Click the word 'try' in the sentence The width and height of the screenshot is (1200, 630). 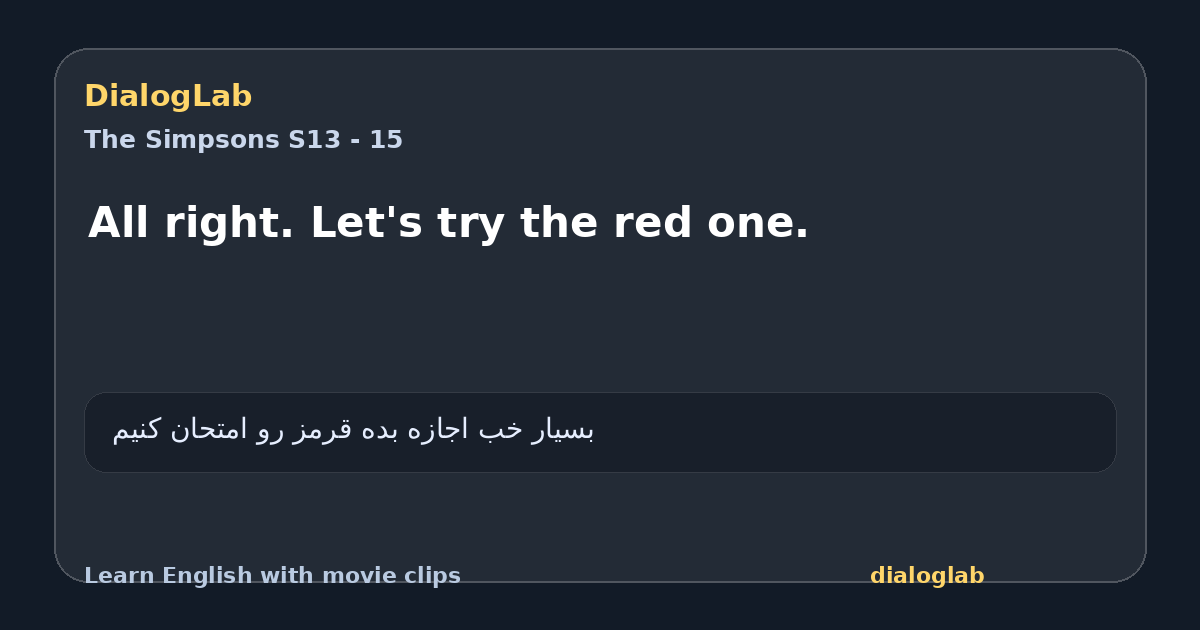pos(470,224)
